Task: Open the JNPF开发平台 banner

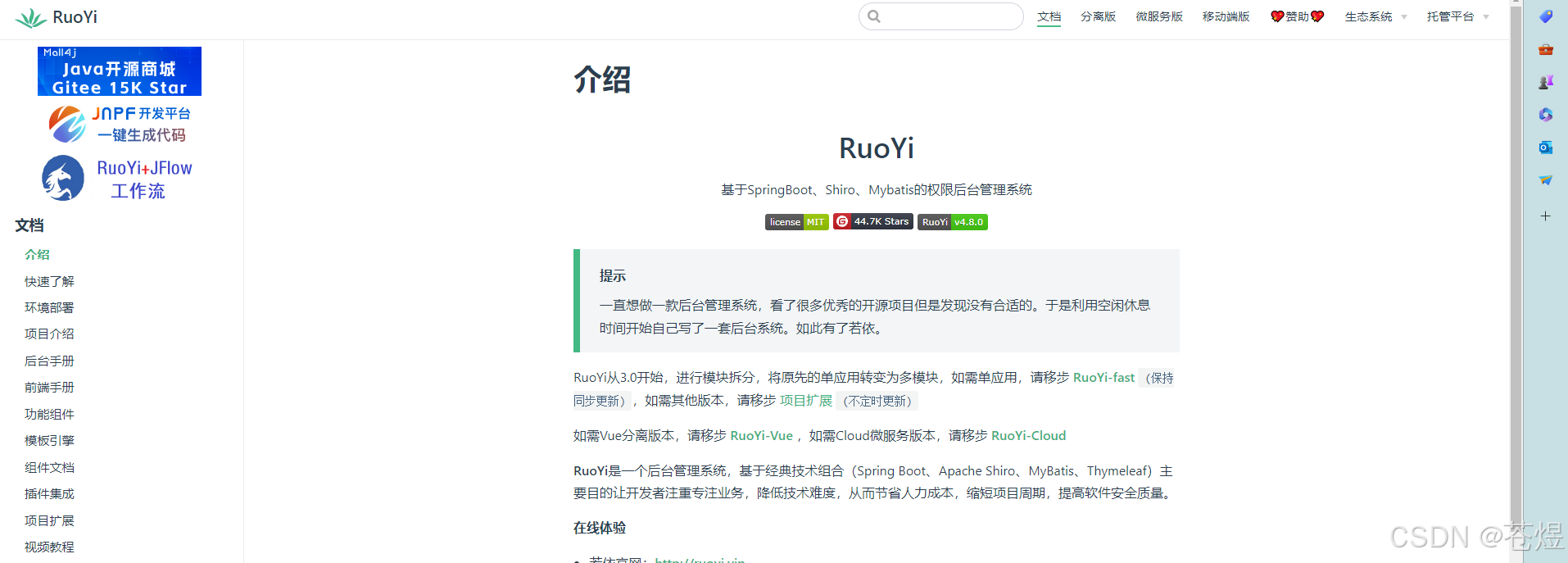Action: point(120,125)
